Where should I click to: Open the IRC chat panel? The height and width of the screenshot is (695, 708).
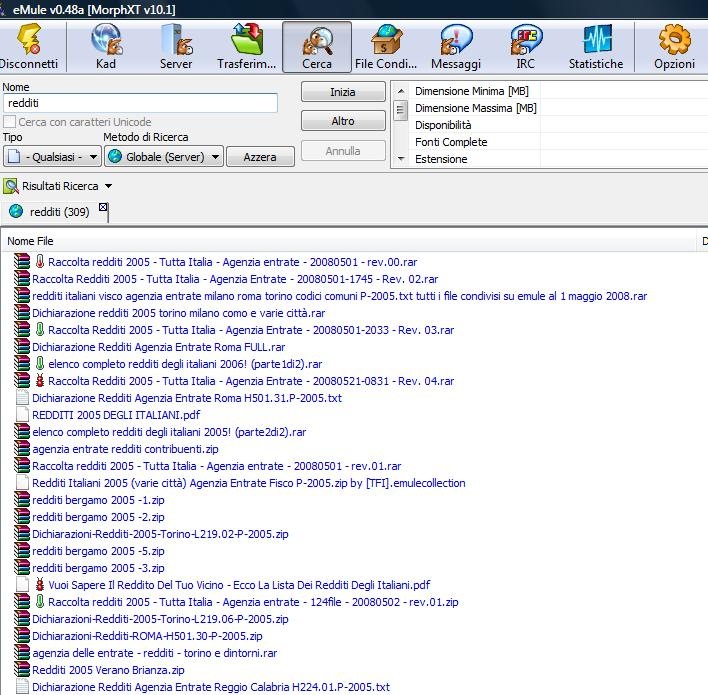tap(526, 47)
